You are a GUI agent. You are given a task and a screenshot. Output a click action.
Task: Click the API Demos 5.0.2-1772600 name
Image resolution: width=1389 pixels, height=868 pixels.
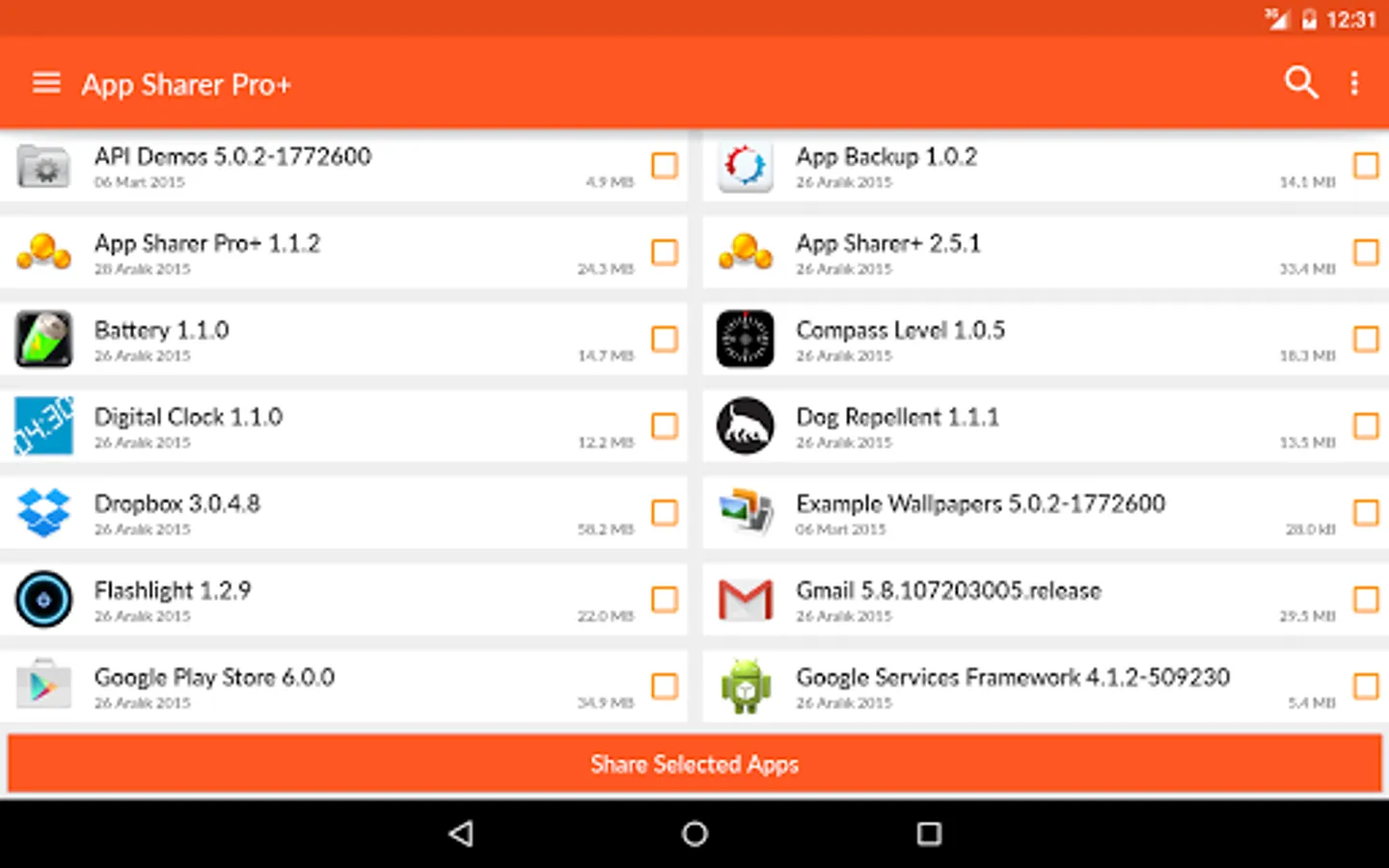[x=232, y=156]
